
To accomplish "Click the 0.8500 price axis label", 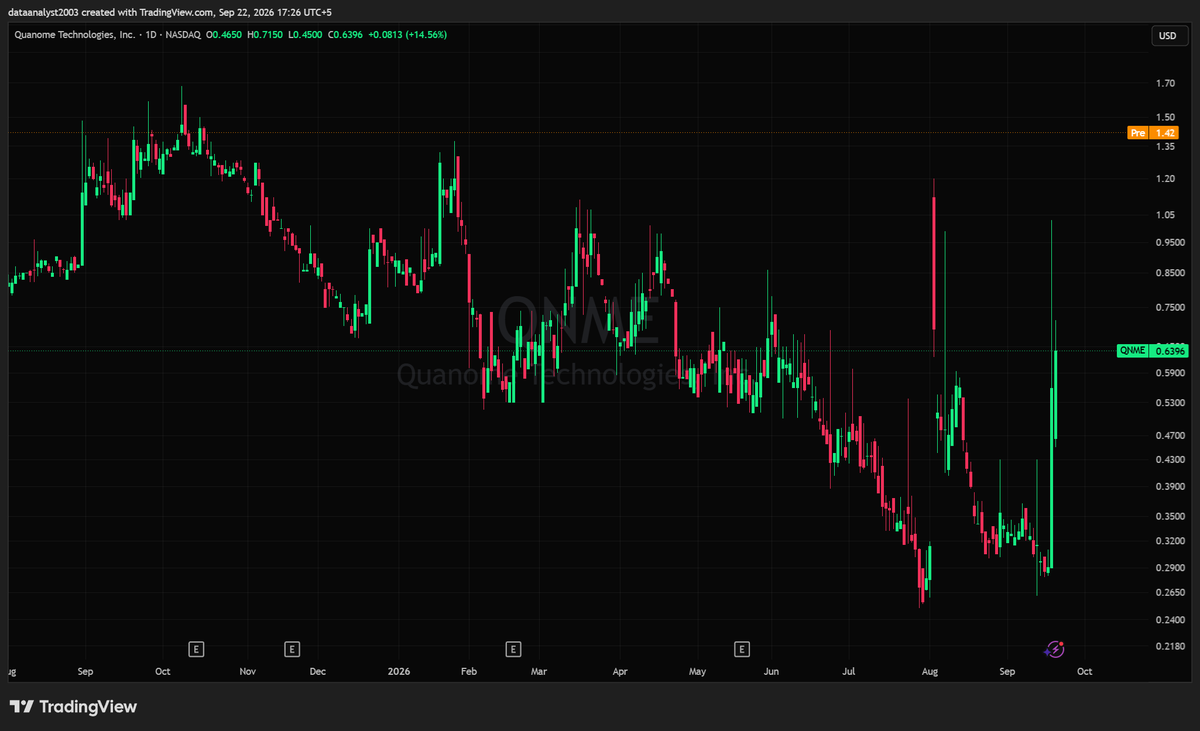I will (1169, 273).
